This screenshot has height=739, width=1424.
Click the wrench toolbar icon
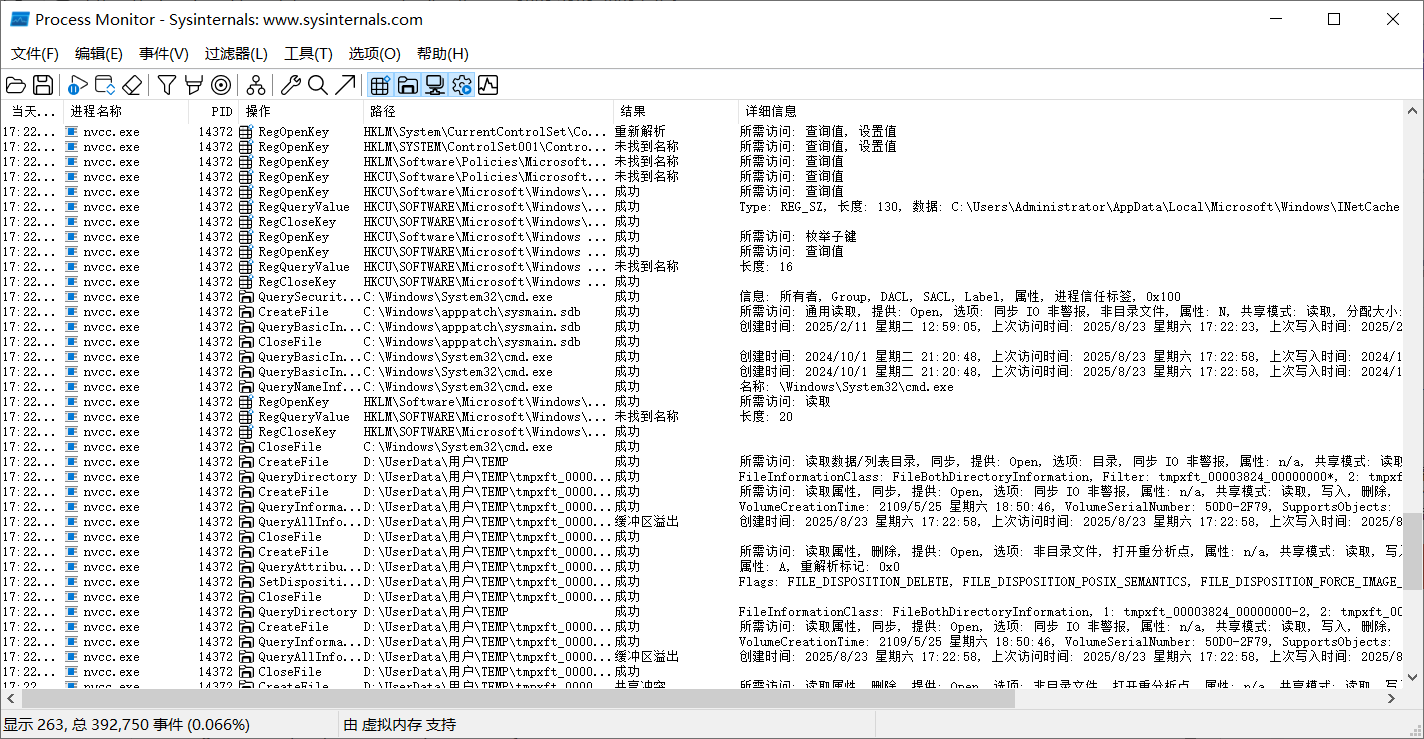coord(291,85)
